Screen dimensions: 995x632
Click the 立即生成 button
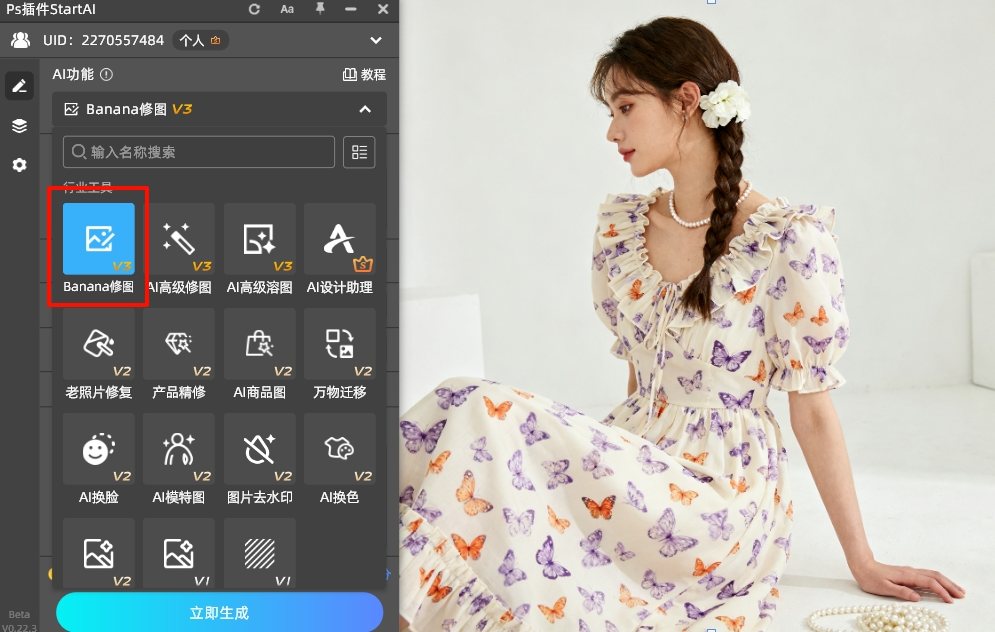[219, 612]
